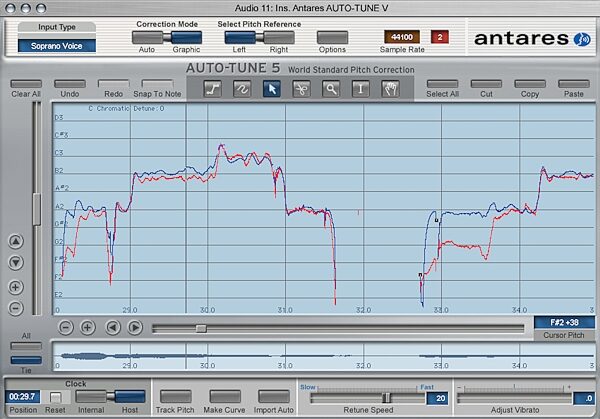Click the Select All button
Screen dimensions: 600x419
(442, 84)
